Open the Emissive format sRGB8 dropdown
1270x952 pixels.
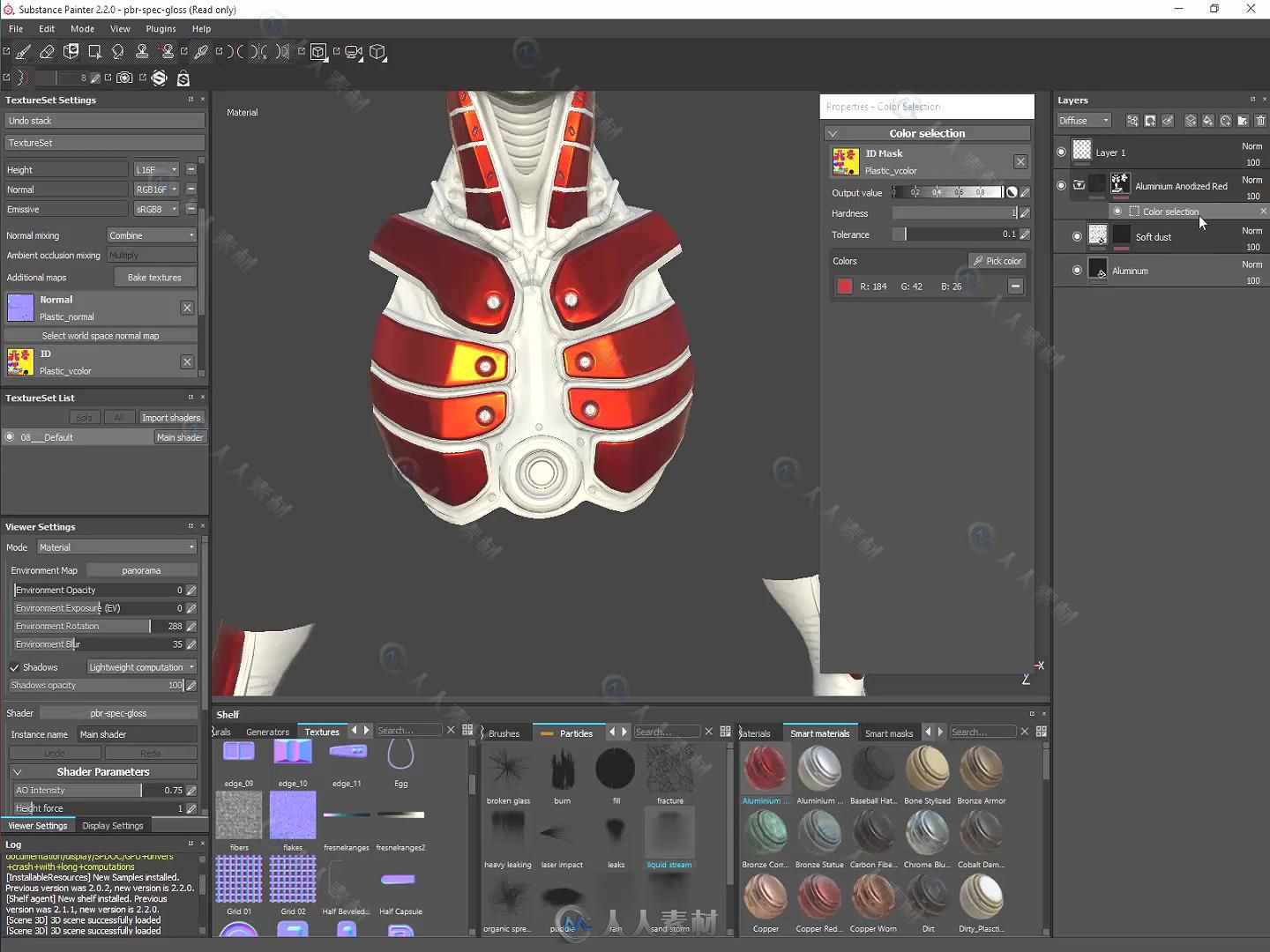(x=157, y=210)
